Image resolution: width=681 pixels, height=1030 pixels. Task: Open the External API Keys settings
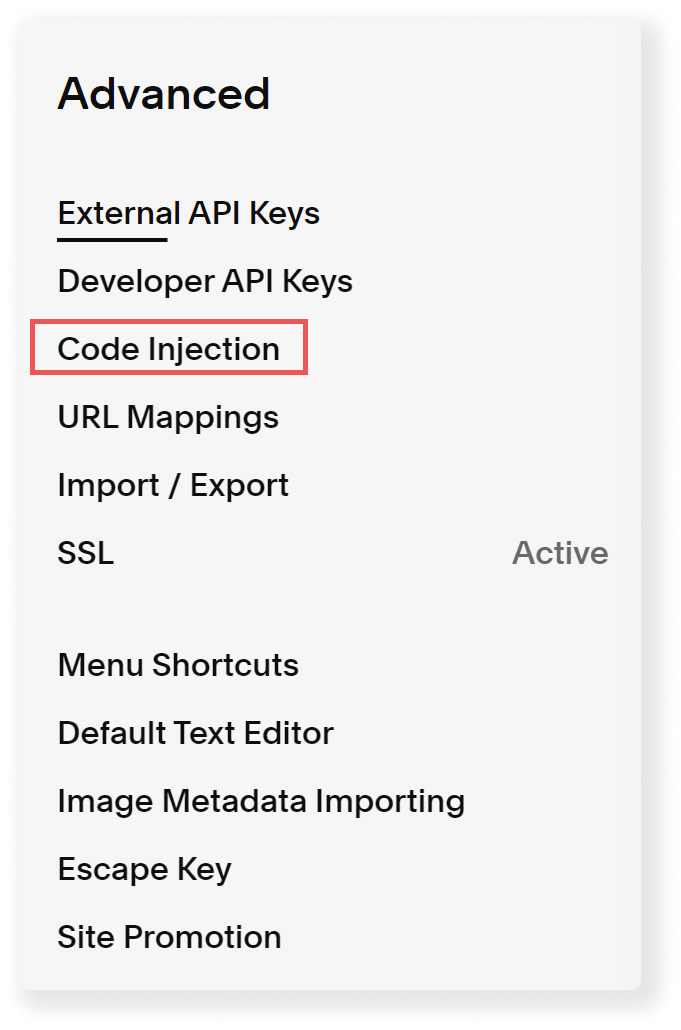coord(188,213)
